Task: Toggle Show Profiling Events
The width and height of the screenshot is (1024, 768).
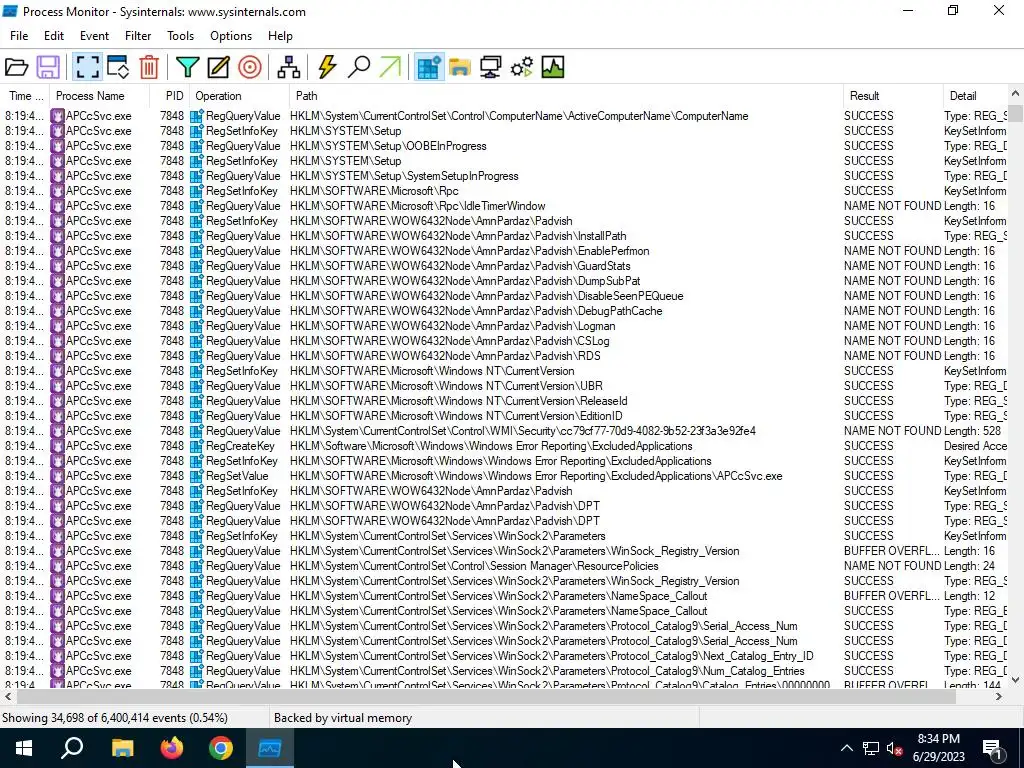Action: coord(552,67)
